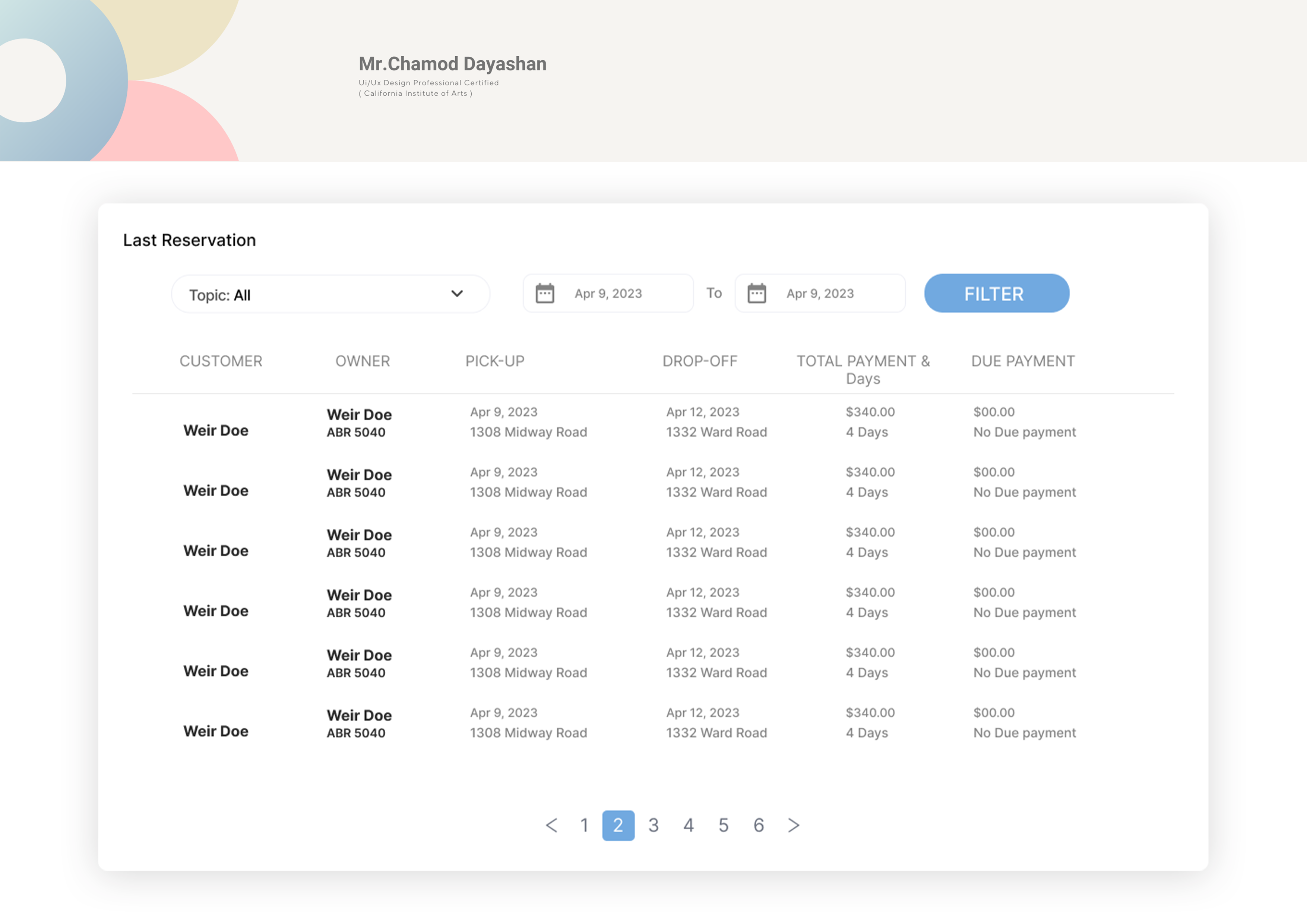
Task: Open pagination page 1
Action: coord(584,825)
